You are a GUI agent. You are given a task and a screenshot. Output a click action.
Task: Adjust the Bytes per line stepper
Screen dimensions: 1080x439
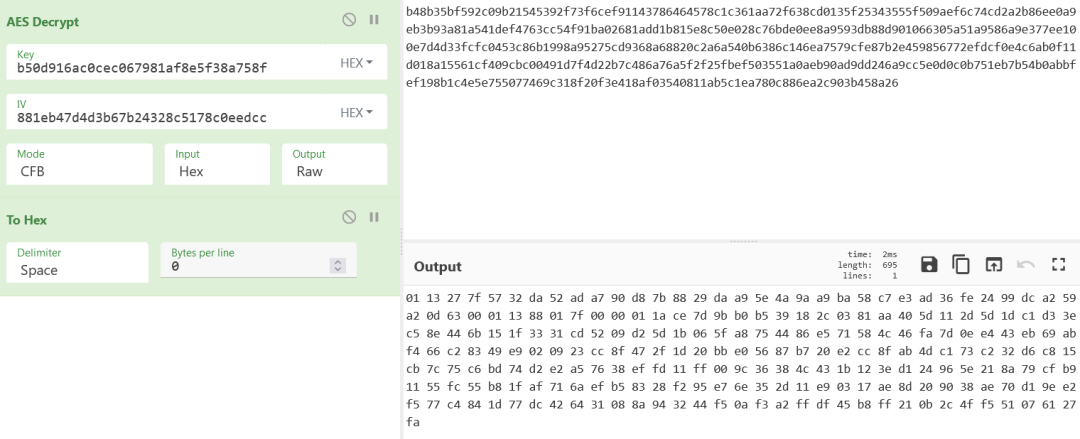(x=338, y=265)
